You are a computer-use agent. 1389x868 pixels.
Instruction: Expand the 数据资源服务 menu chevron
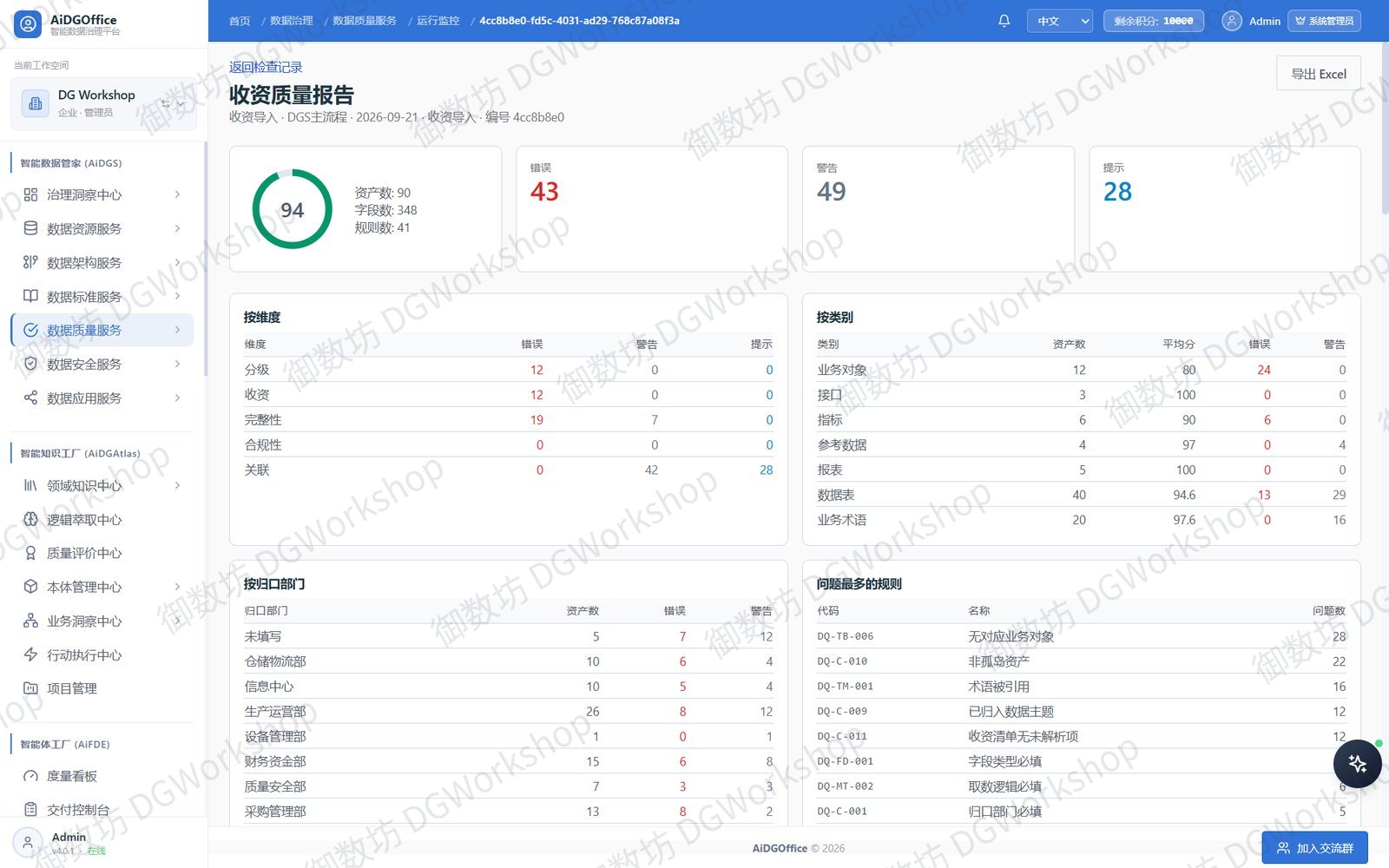[x=177, y=228]
